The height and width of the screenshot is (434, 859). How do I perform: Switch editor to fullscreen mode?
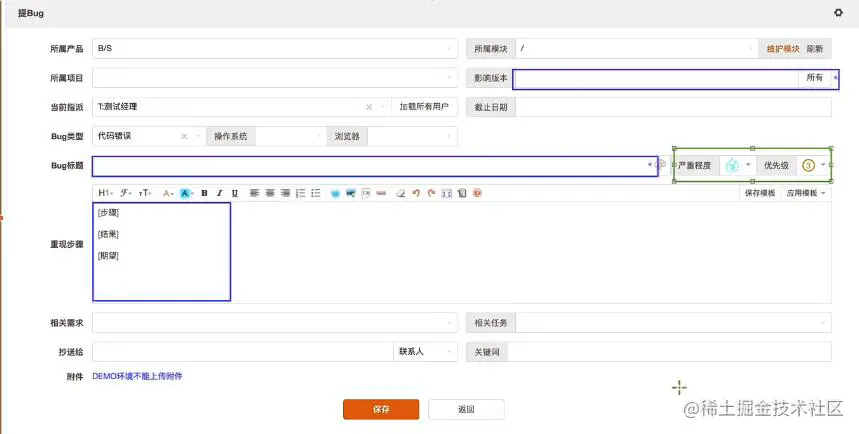point(446,193)
